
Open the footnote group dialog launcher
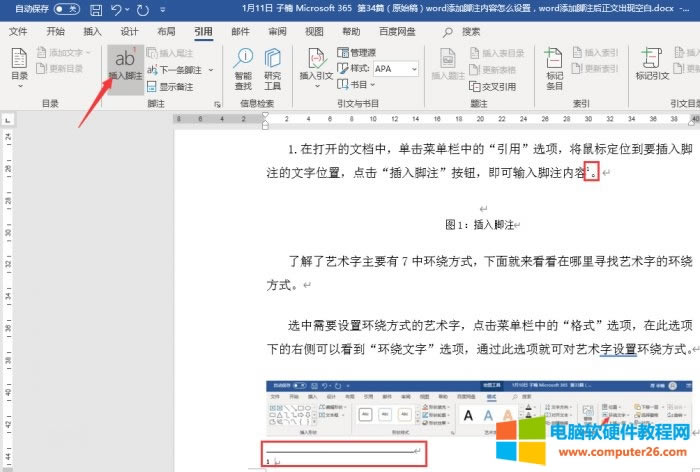pyautogui.click(x=217, y=104)
